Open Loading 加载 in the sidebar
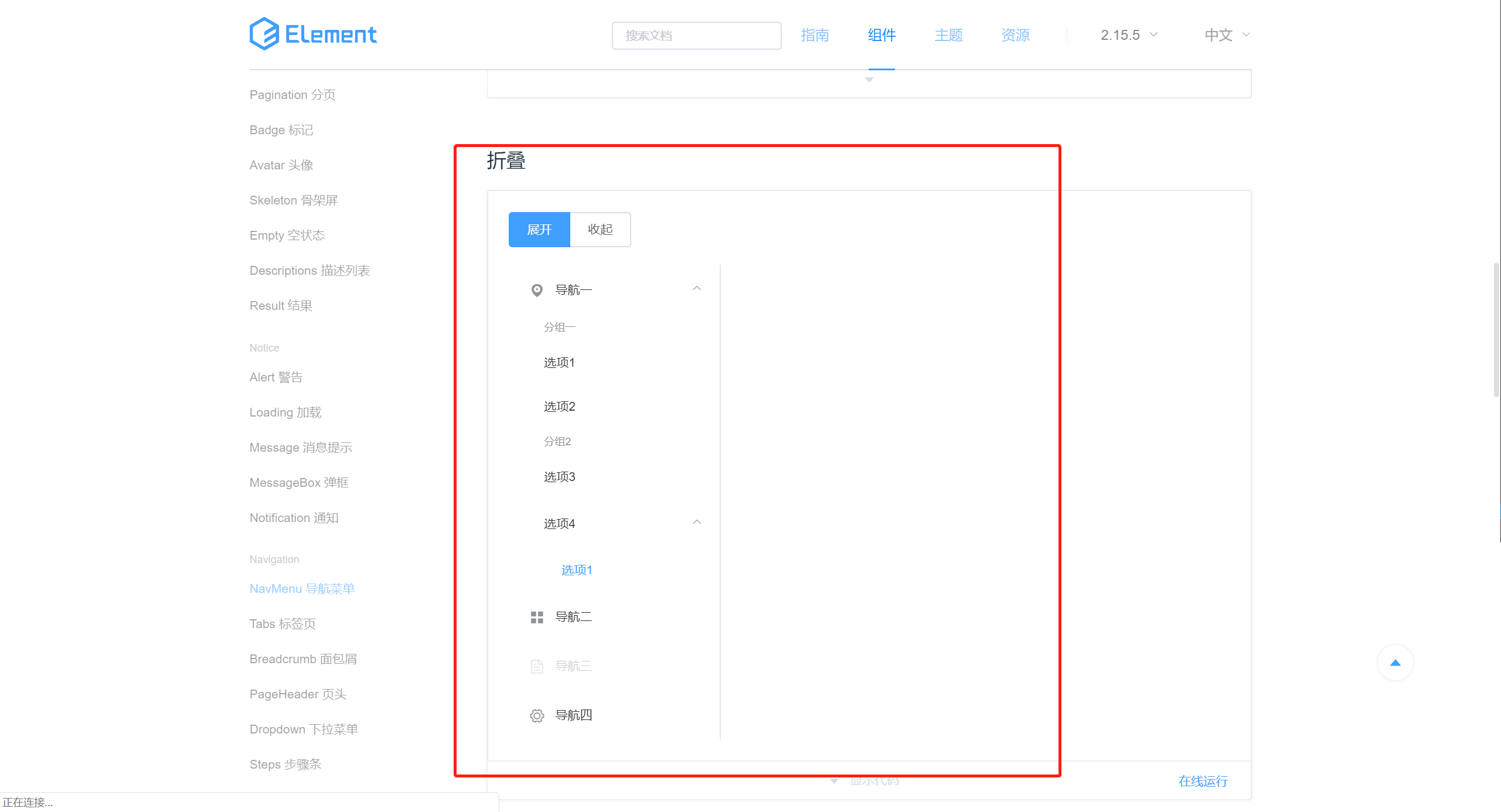This screenshot has height=812, width=1501. [285, 412]
